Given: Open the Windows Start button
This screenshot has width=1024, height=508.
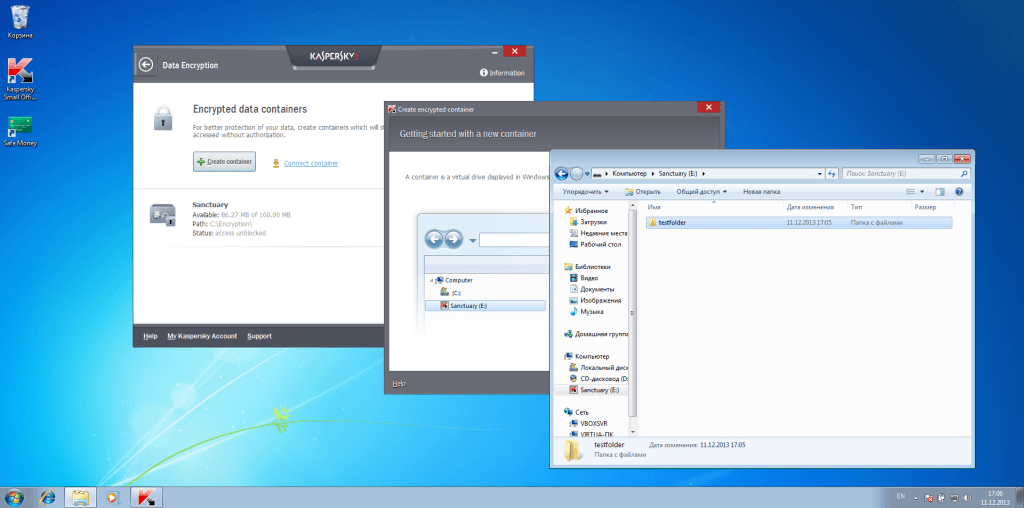Looking at the screenshot, I should [15, 498].
